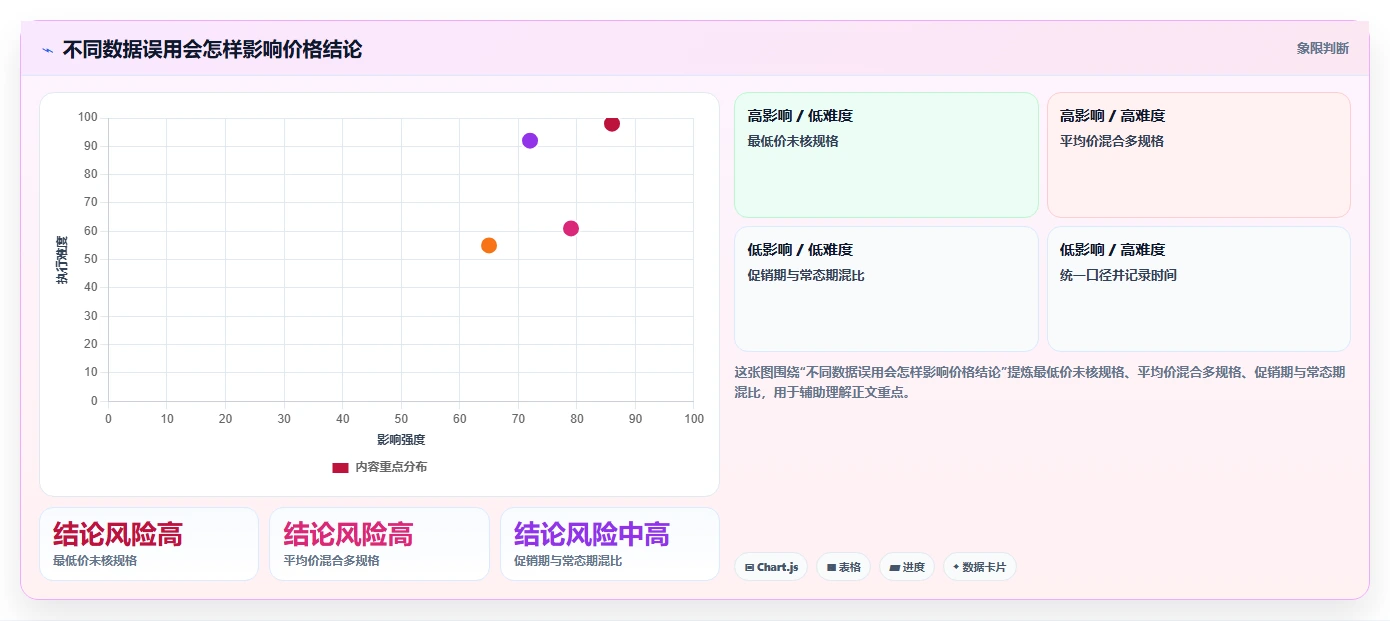The width and height of the screenshot is (1390, 621).
Task: Click the icon in the 表格 chip
Action: [x=831, y=567]
